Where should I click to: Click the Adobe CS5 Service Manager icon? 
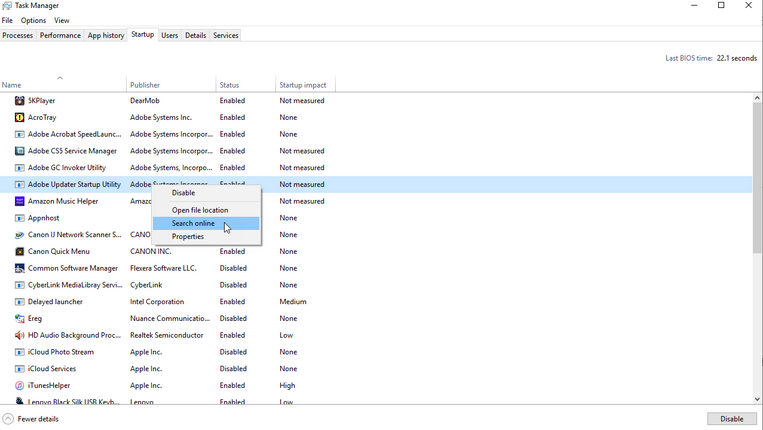[x=19, y=151]
